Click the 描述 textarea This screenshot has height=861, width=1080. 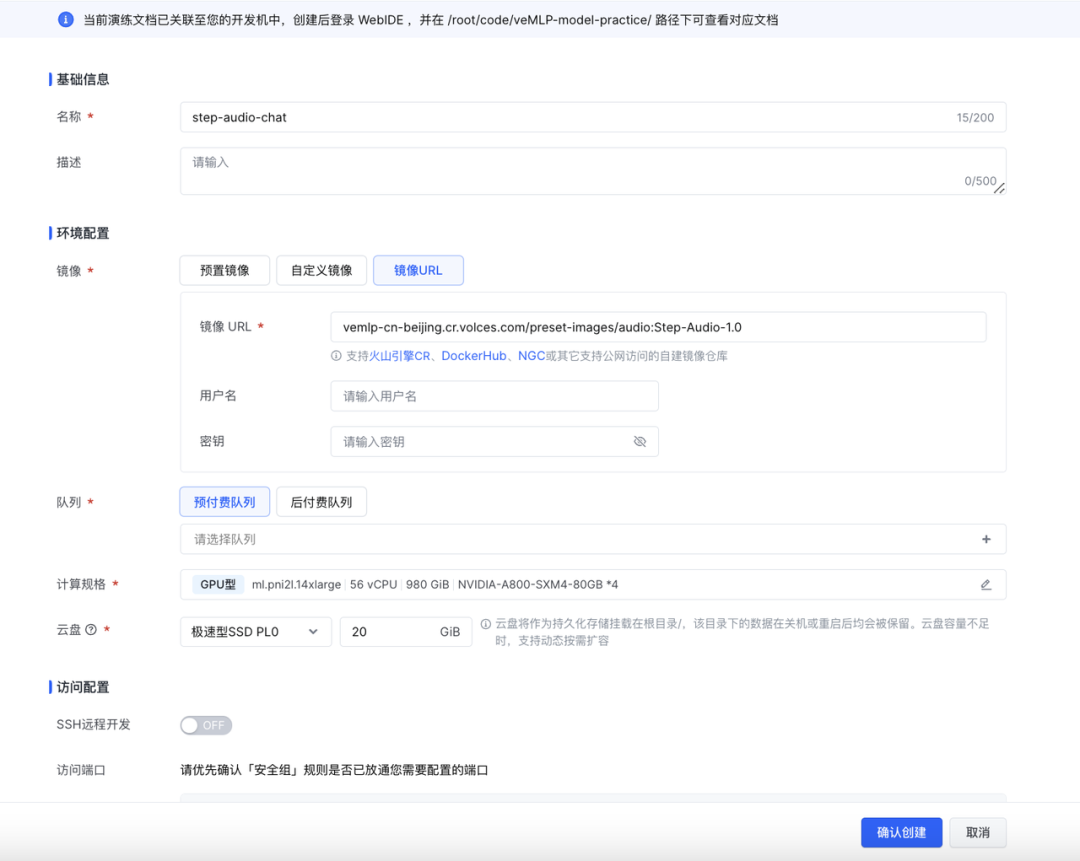click(x=593, y=171)
